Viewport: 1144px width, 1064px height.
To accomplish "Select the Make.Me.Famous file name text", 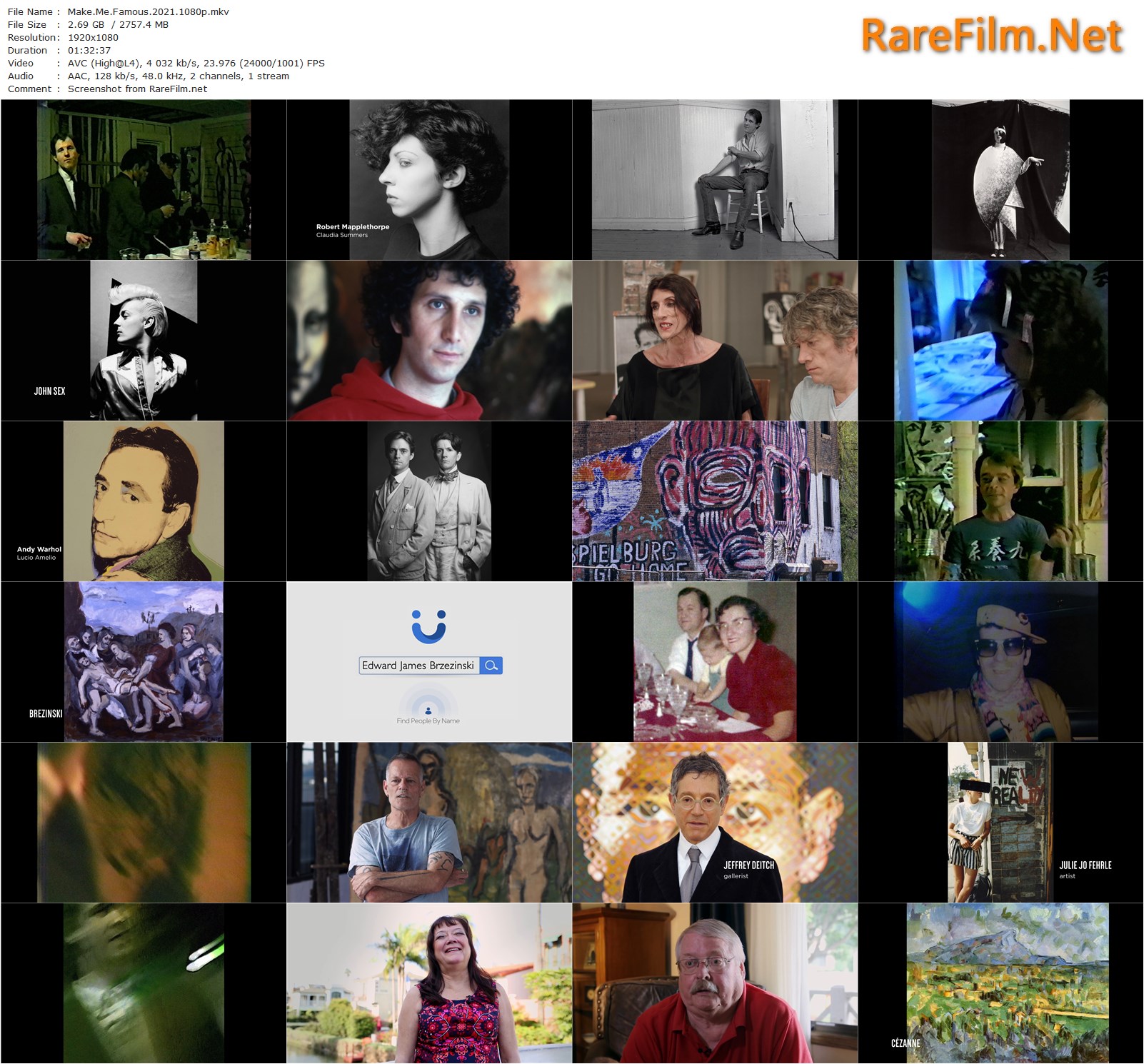I will 149,11.
